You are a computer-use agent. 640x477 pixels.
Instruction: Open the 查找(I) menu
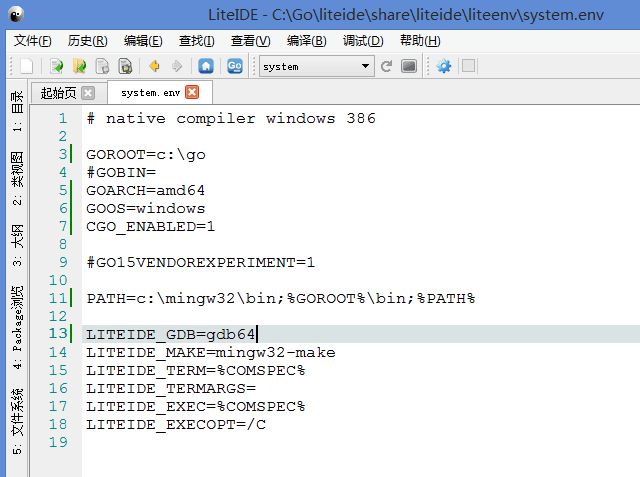tap(196, 41)
